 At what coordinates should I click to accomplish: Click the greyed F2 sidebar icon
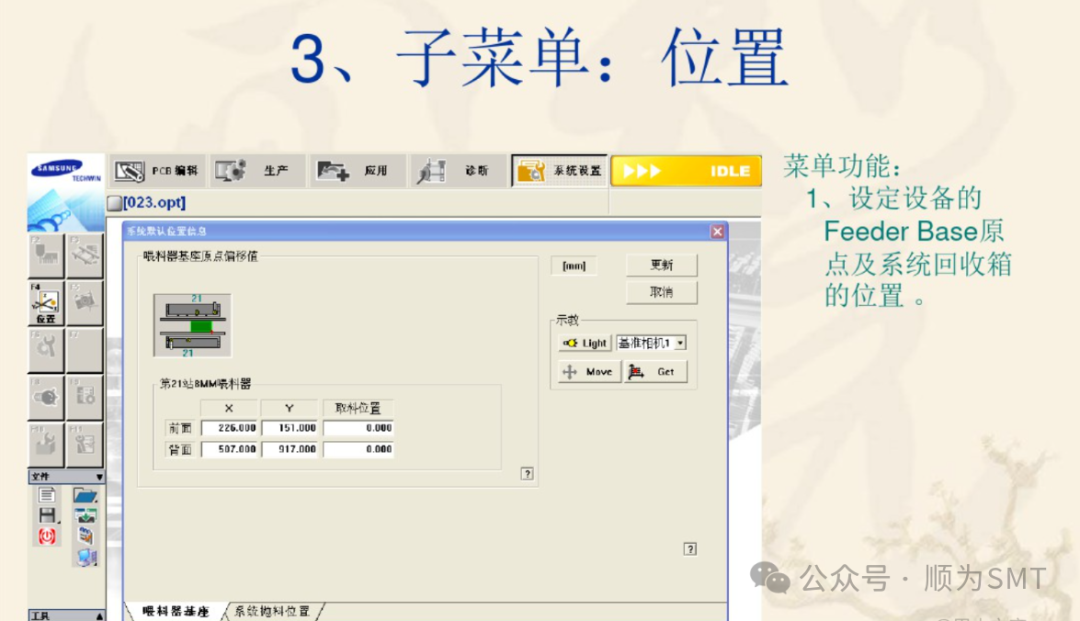[x=46, y=255]
